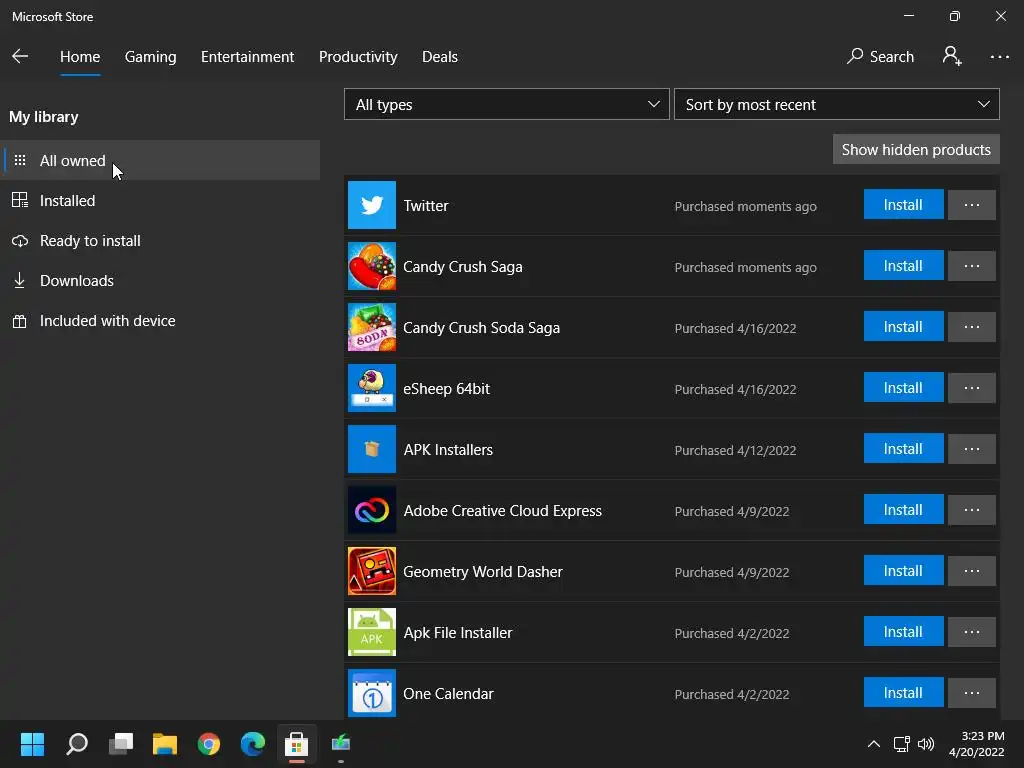This screenshot has height=768, width=1024.
Task: Install Apk File Installer
Action: (903, 631)
